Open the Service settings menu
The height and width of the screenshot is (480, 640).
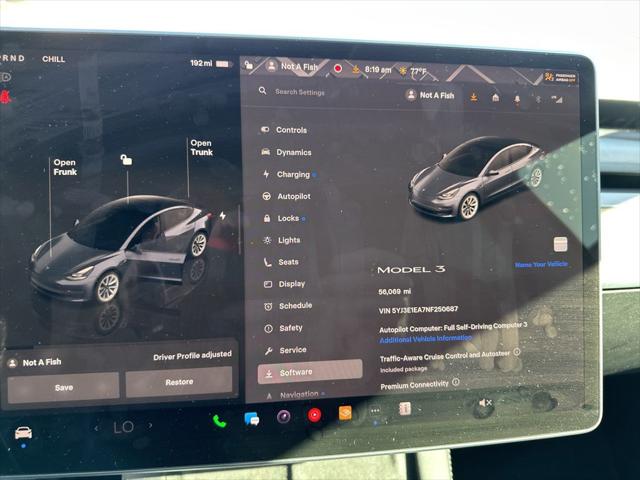[x=286, y=350]
